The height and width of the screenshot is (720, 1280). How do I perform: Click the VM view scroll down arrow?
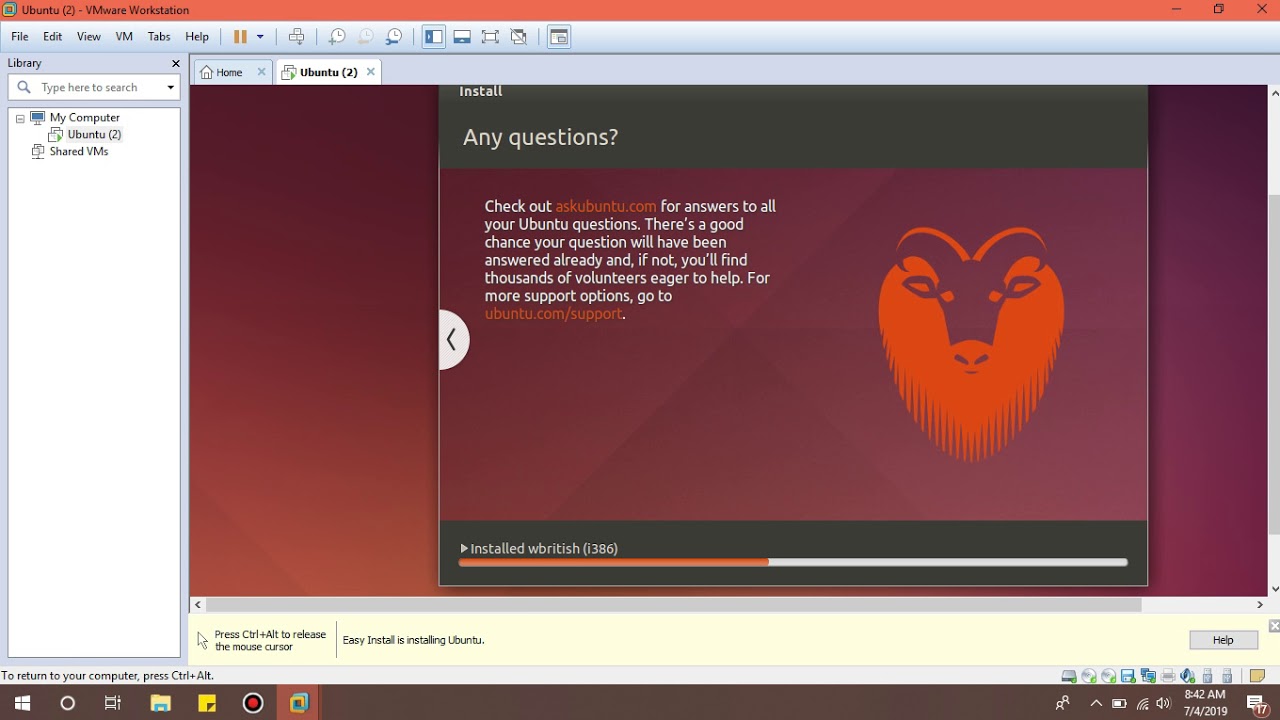1274,589
